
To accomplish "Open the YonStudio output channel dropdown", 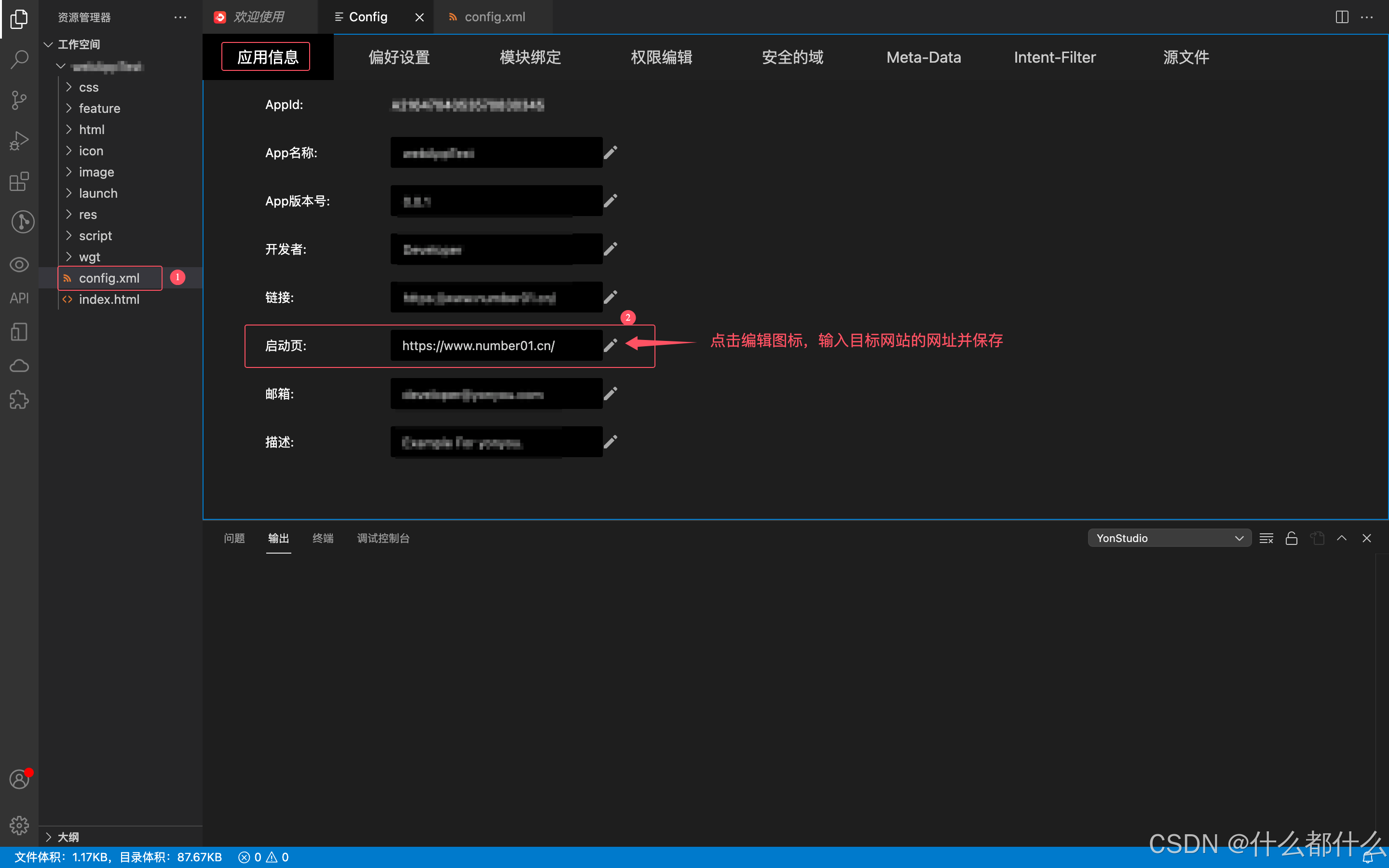I will pos(1169,538).
